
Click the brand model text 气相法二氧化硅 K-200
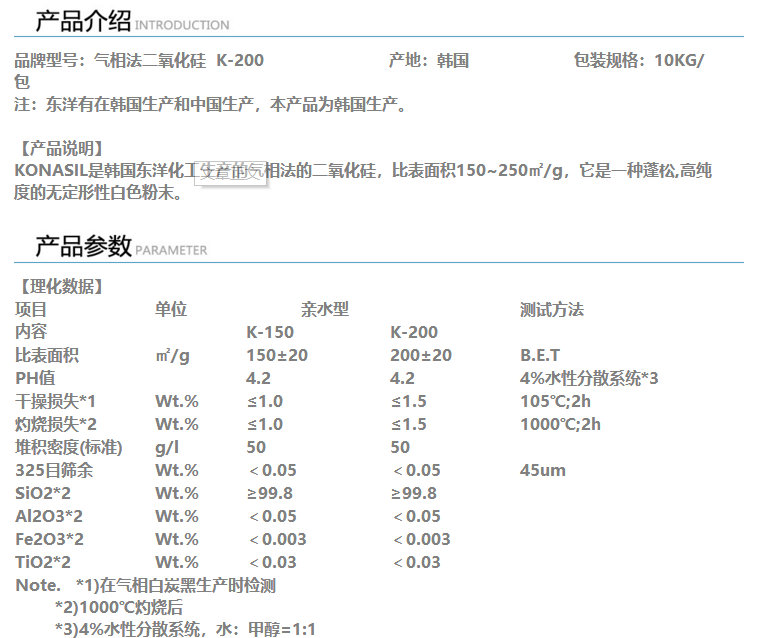point(178,61)
